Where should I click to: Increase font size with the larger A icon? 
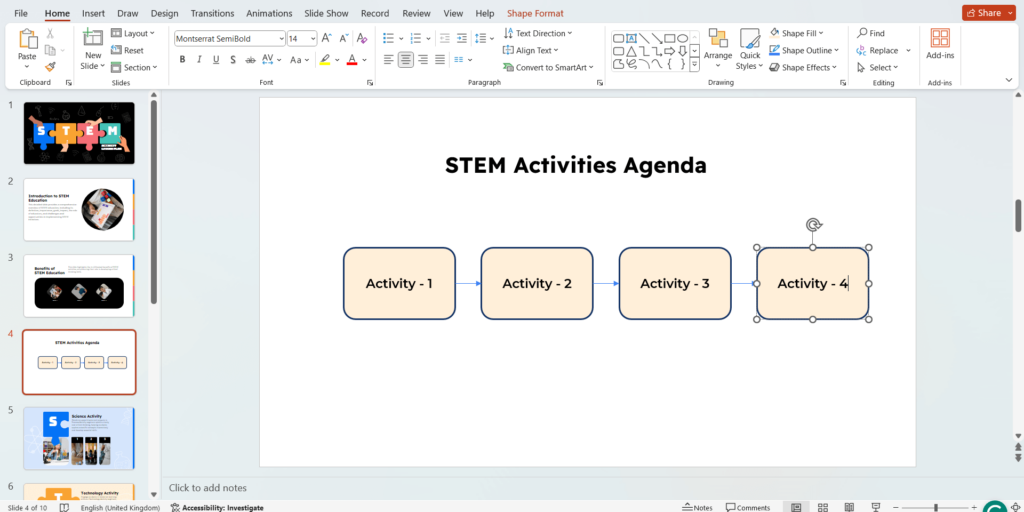pyautogui.click(x=328, y=39)
